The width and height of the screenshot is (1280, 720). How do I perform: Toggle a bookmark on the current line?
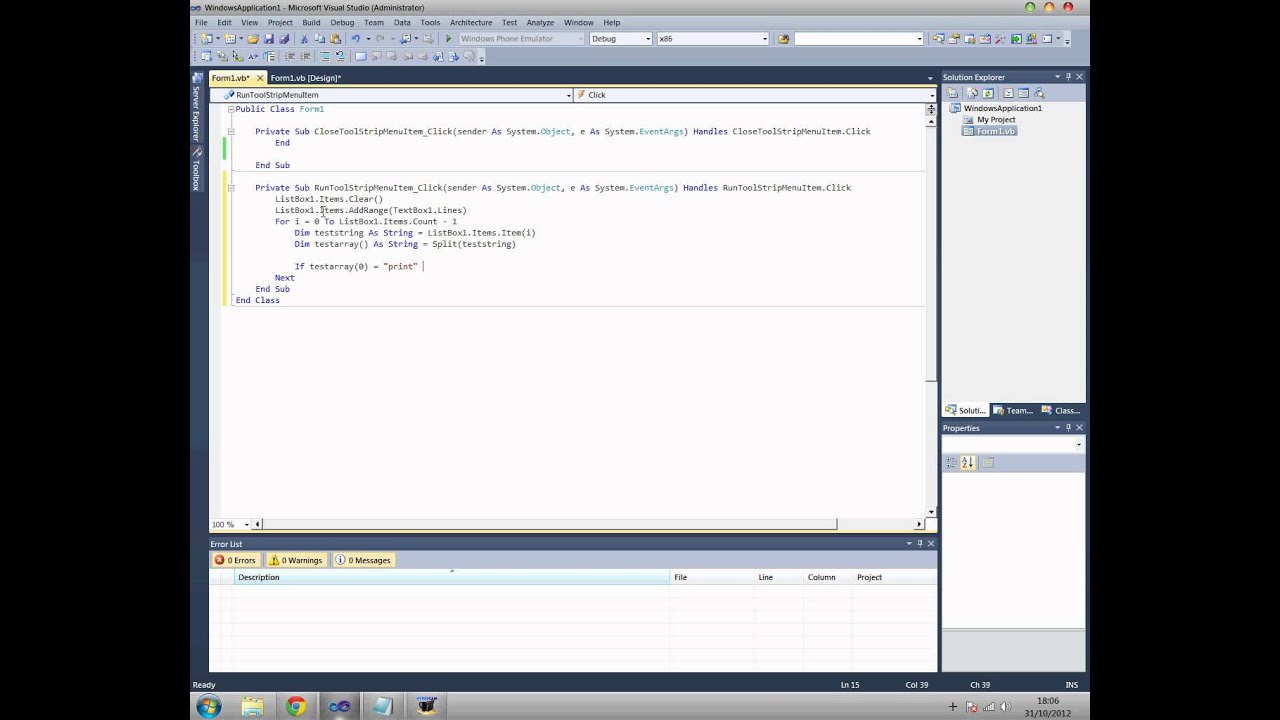pos(361,57)
